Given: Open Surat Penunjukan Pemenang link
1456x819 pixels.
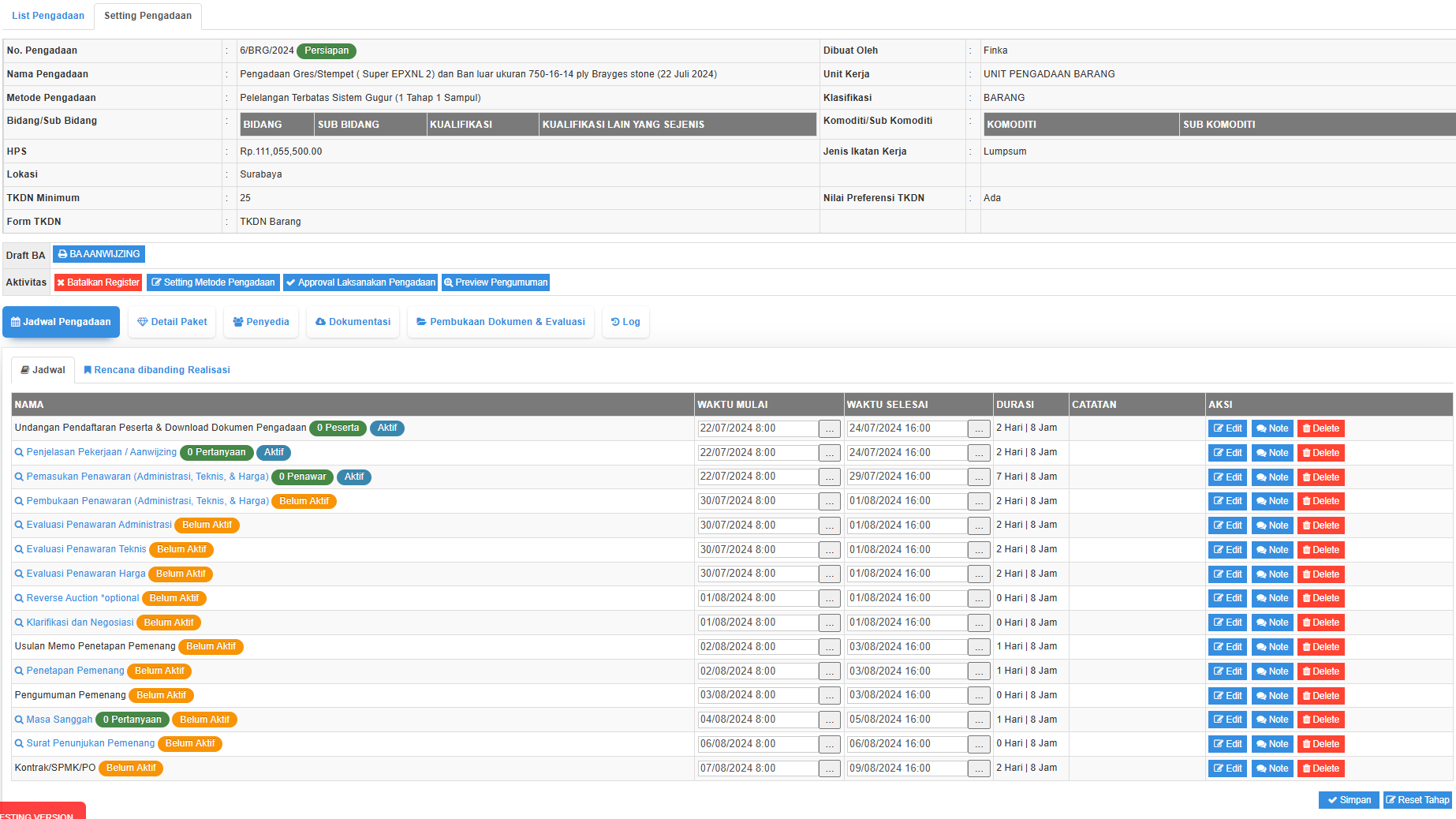Looking at the screenshot, I should 90,743.
